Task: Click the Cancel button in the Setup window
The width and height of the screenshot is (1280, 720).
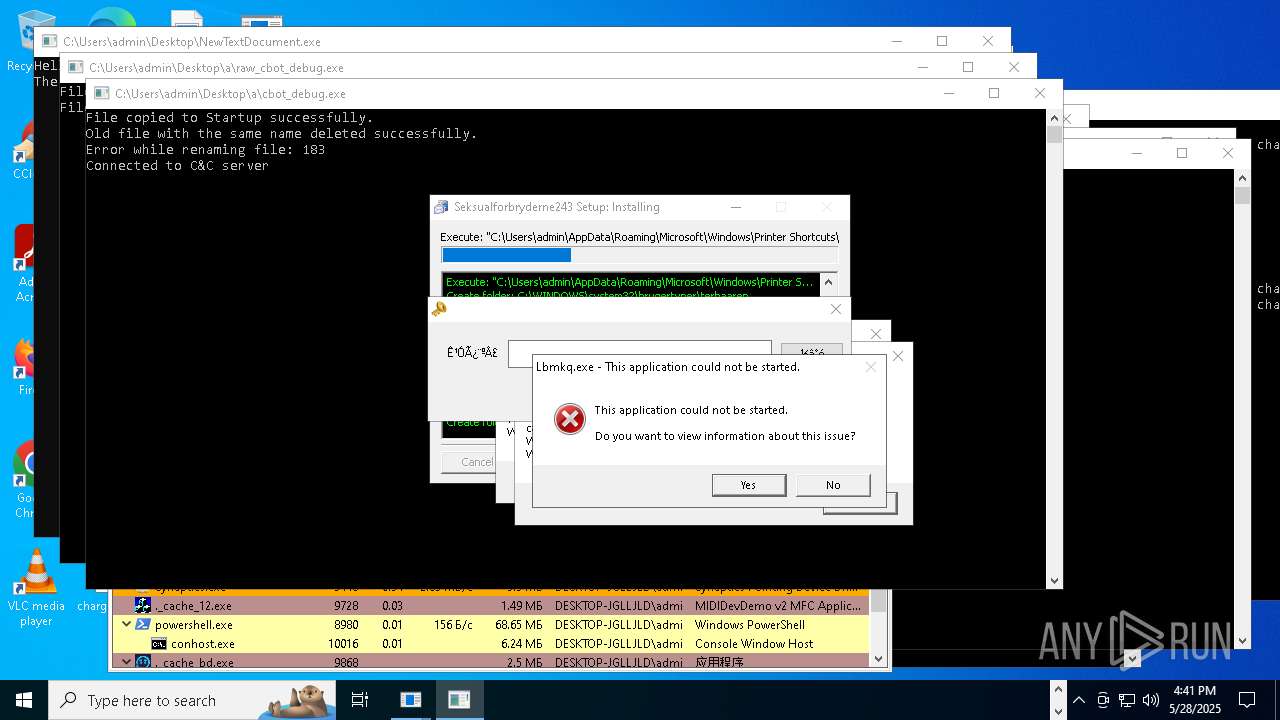Action: [x=477, y=462]
